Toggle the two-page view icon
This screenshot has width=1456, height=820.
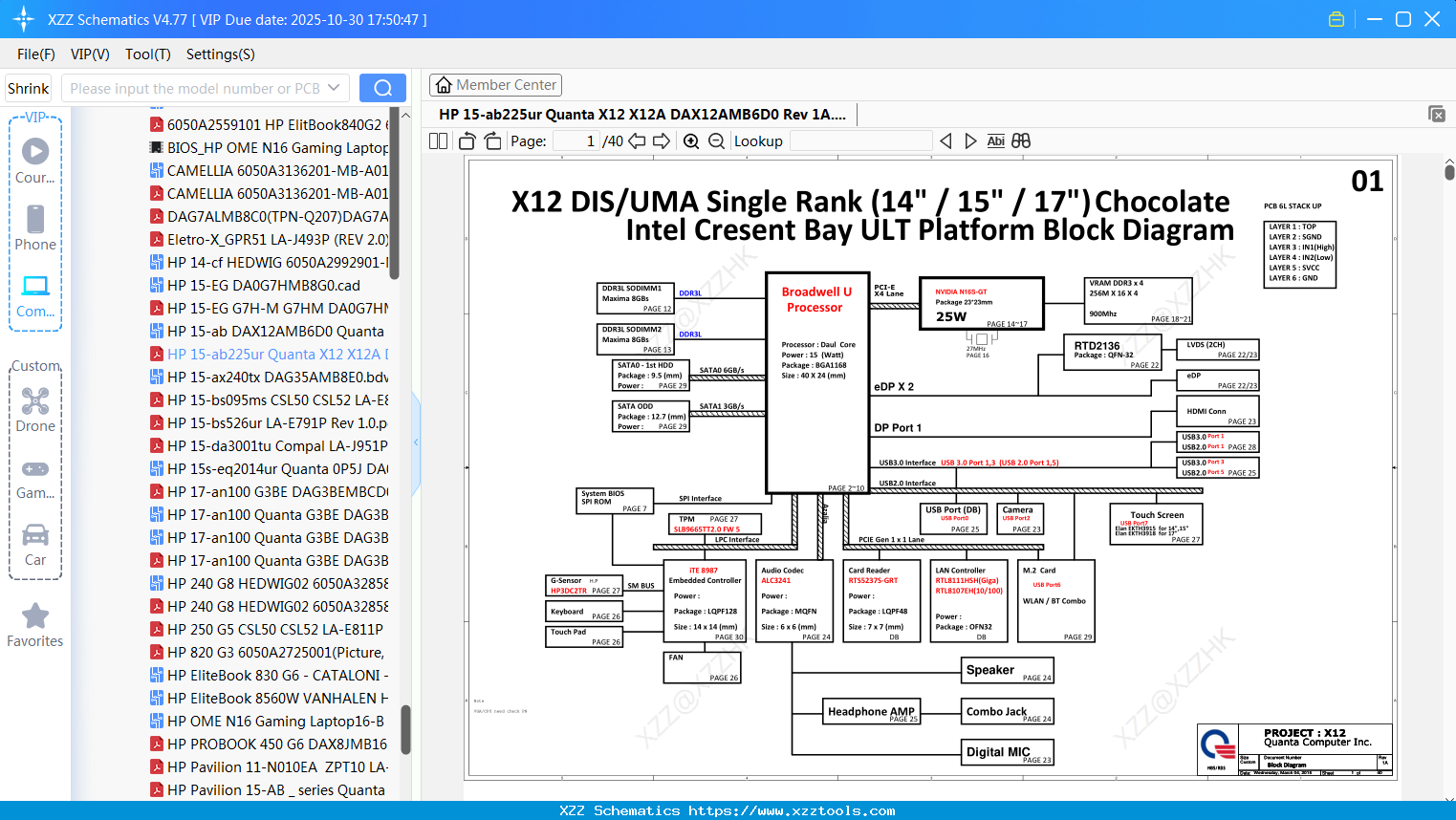pos(439,141)
